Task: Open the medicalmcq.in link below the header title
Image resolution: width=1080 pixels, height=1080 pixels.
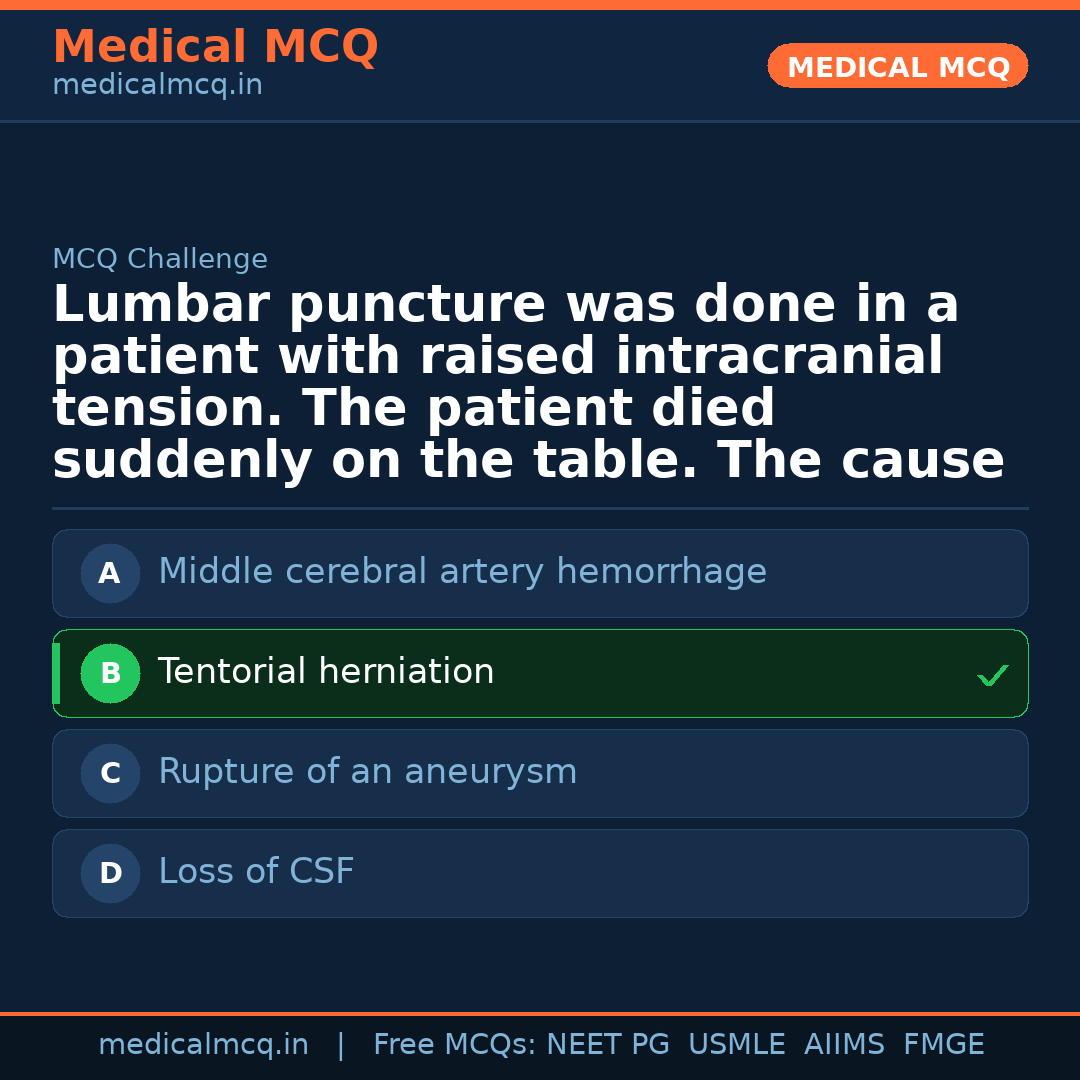Action: 157,86
